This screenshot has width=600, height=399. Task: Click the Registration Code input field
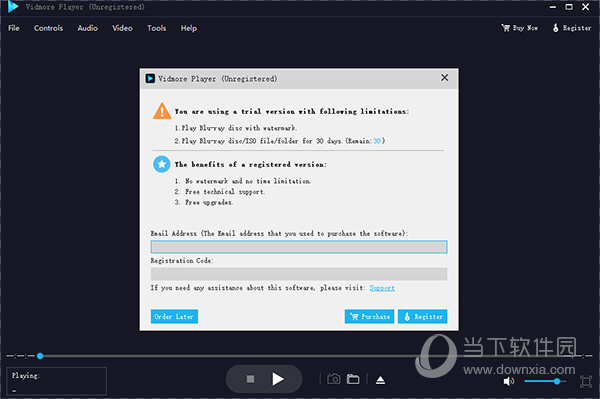[x=299, y=274]
